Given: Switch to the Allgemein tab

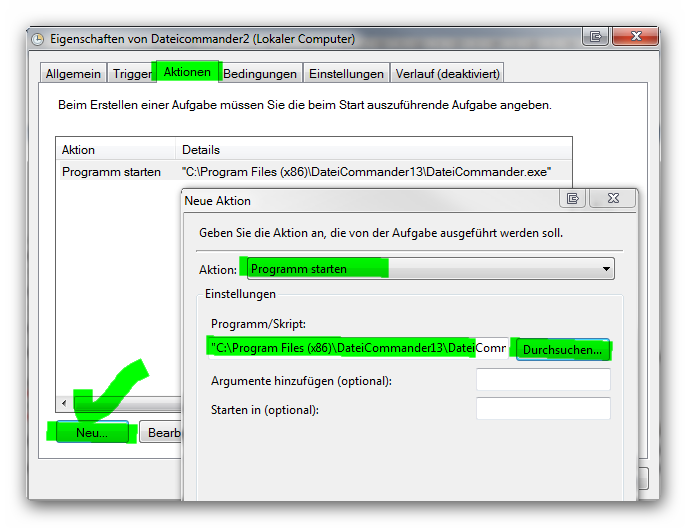Looking at the screenshot, I should pyautogui.click(x=72, y=73).
